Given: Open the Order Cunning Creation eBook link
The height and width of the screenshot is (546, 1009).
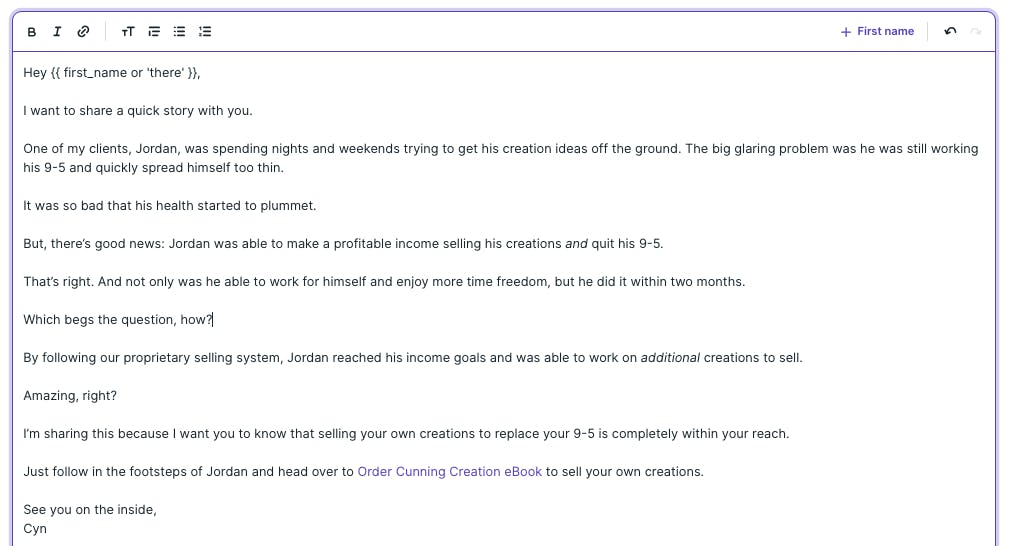Looking at the screenshot, I should (449, 472).
